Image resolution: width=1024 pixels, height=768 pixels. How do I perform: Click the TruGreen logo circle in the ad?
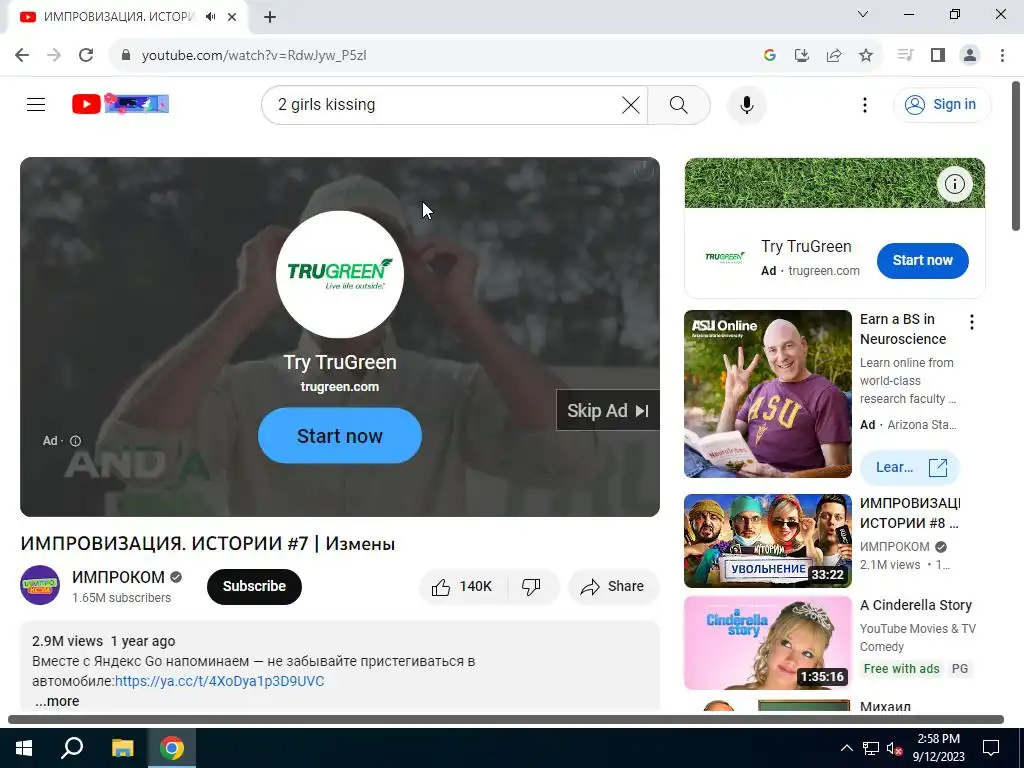(340, 274)
